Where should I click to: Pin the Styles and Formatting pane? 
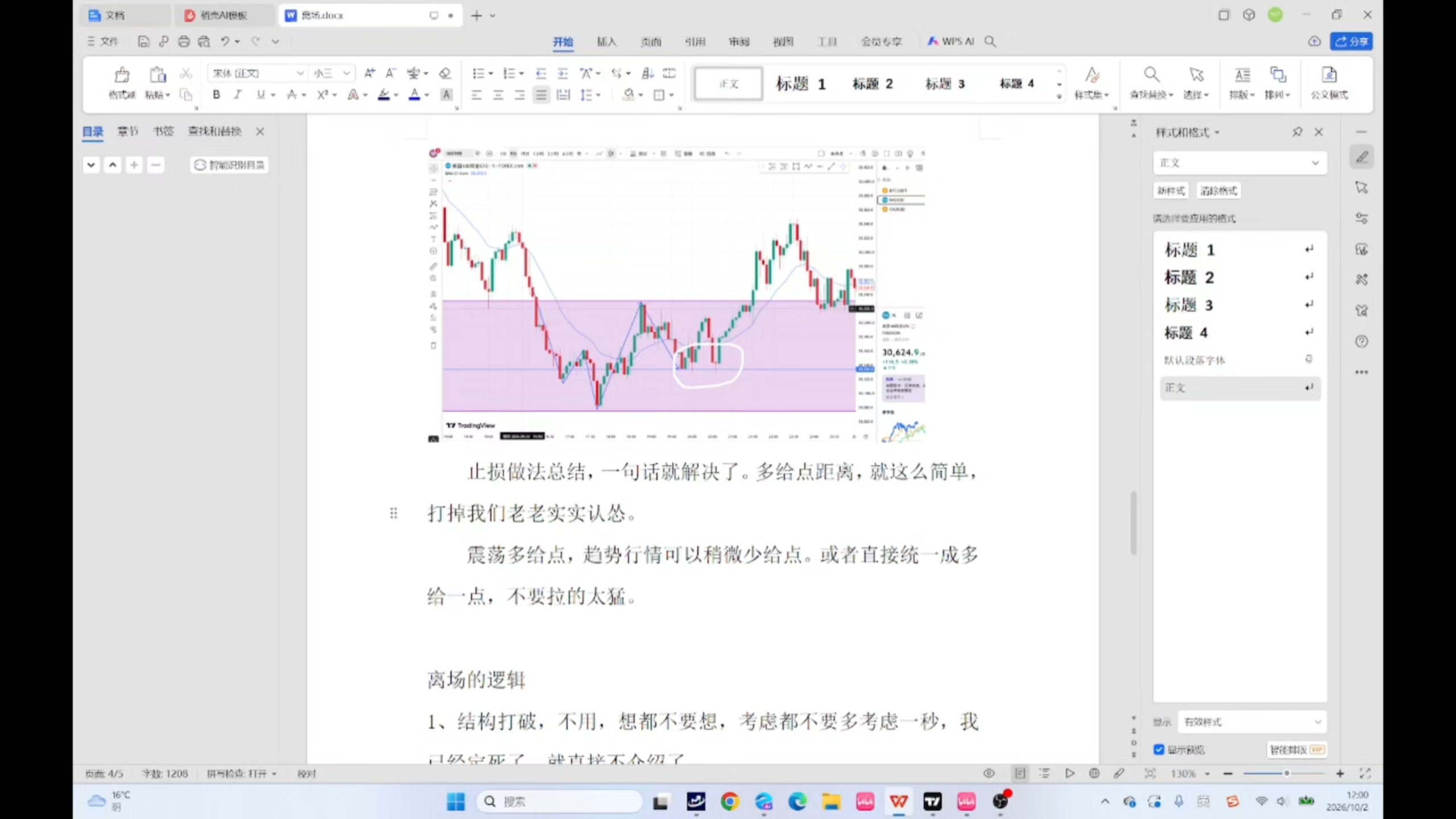1297,132
